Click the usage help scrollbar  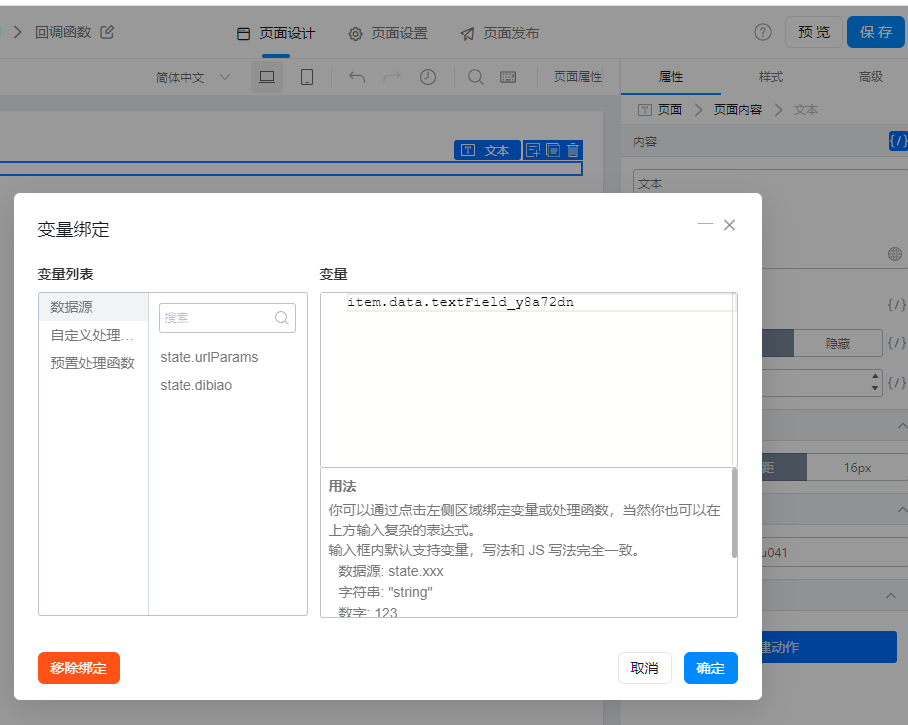pyautogui.click(x=734, y=512)
